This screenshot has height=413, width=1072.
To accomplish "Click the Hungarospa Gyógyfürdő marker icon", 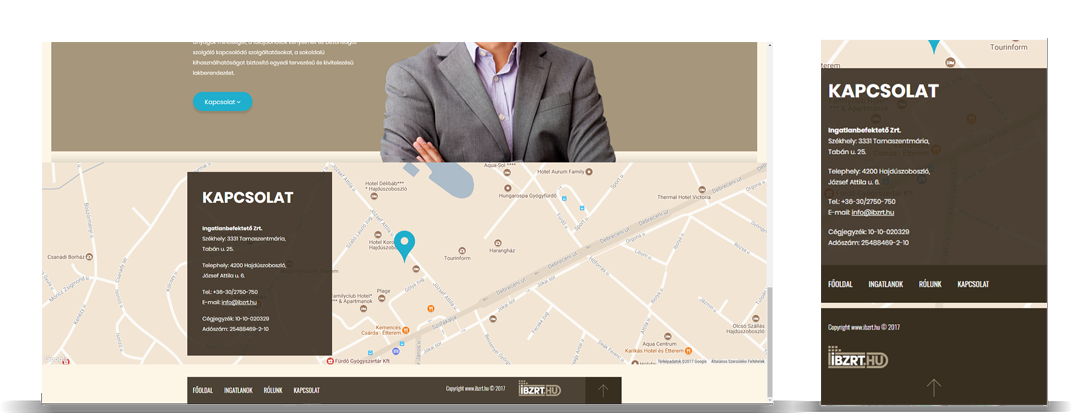I will pyautogui.click(x=507, y=187).
